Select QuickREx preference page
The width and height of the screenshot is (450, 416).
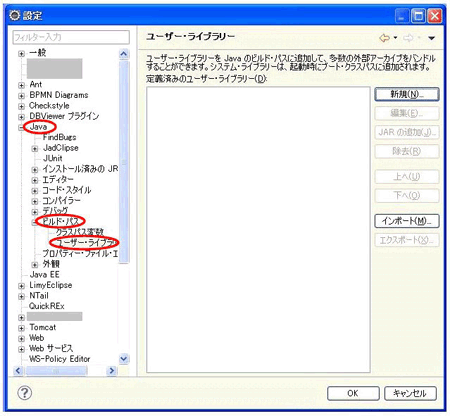point(47,306)
